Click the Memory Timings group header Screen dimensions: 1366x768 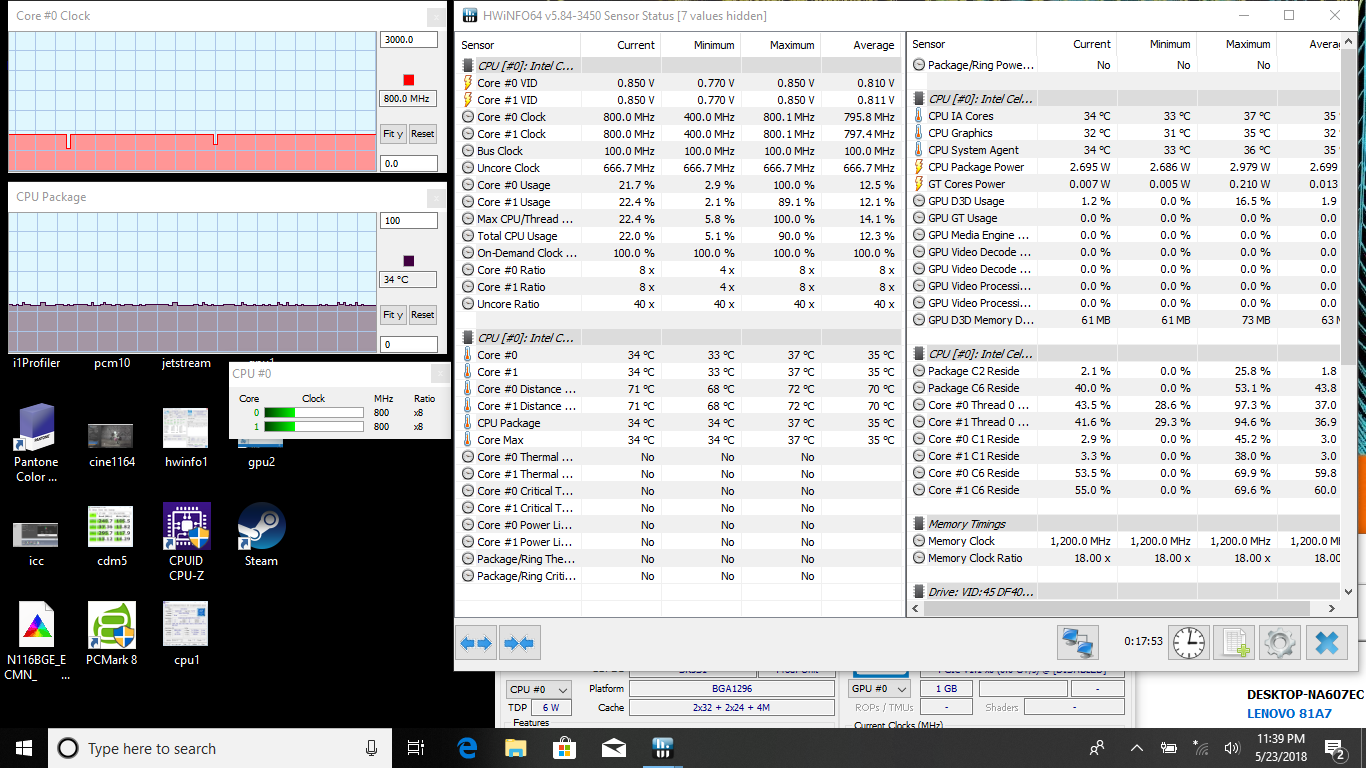pyautogui.click(x=1124, y=523)
